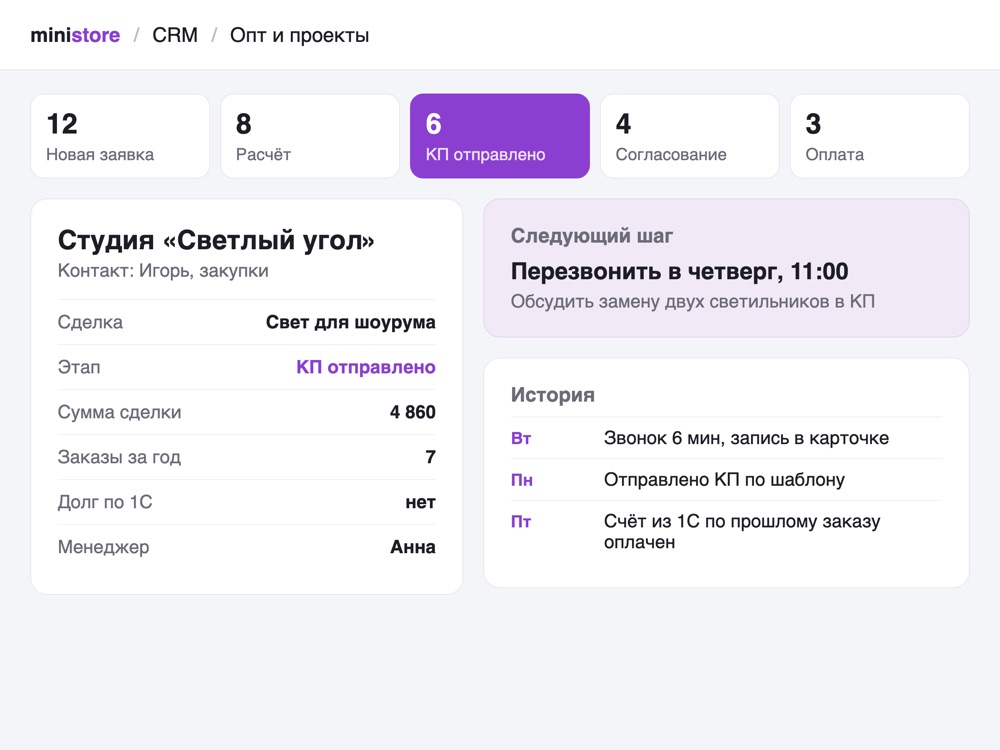This screenshot has height=750, width=1000.
Task: Click manager name 'Анна'
Action: 413,547
